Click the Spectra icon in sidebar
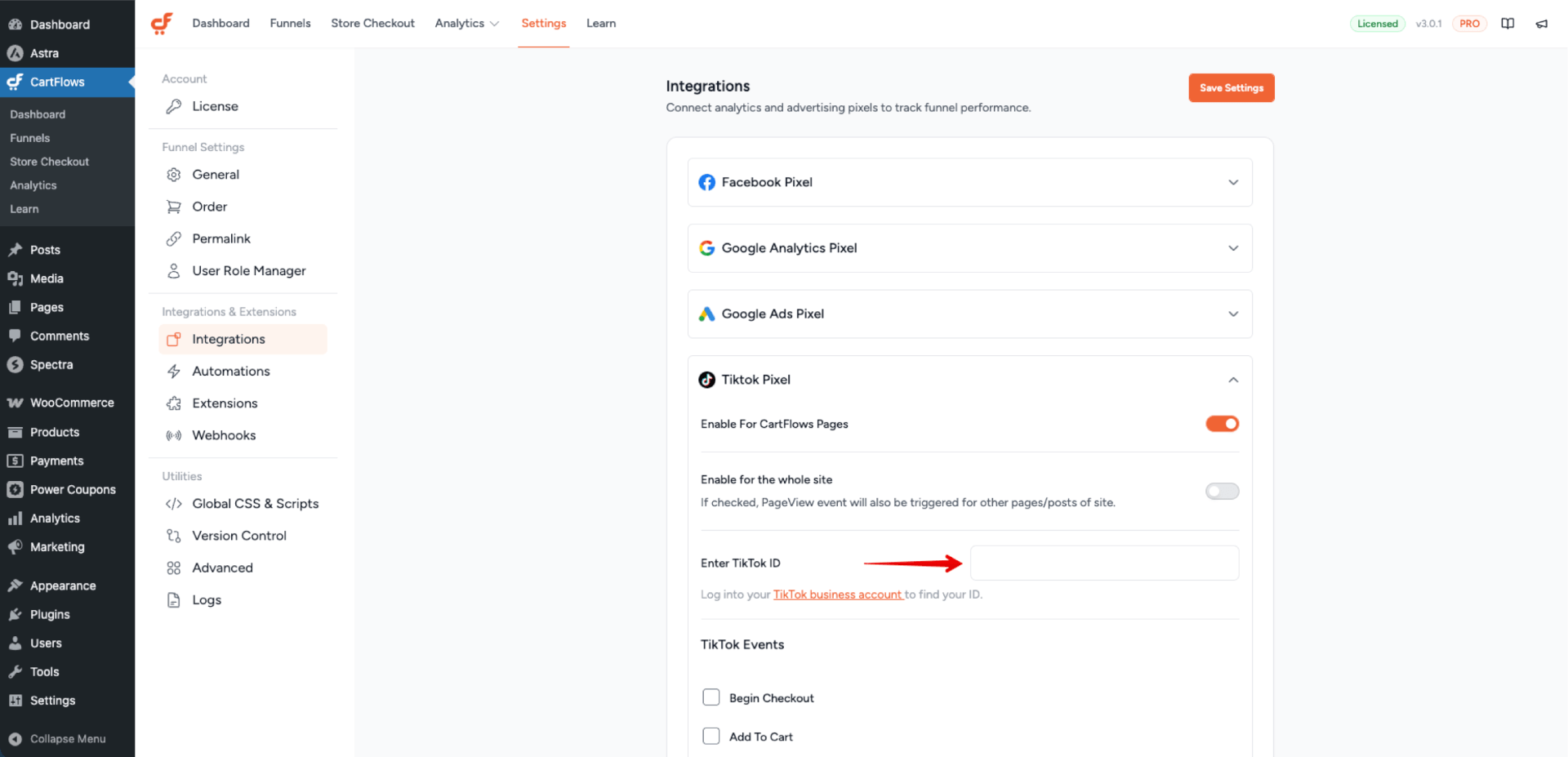Image resolution: width=1568 pixels, height=757 pixels. coord(15,365)
